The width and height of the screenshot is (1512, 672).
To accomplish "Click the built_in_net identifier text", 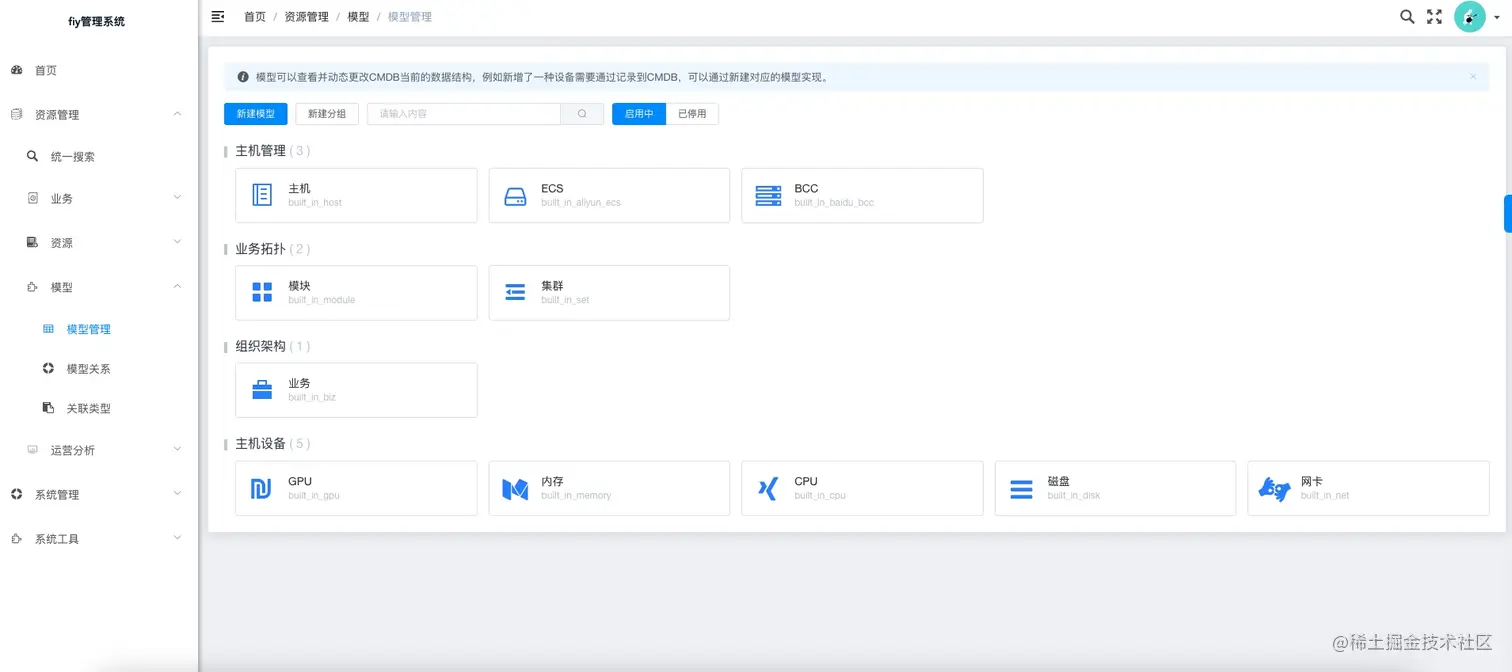I will click(1325, 496).
